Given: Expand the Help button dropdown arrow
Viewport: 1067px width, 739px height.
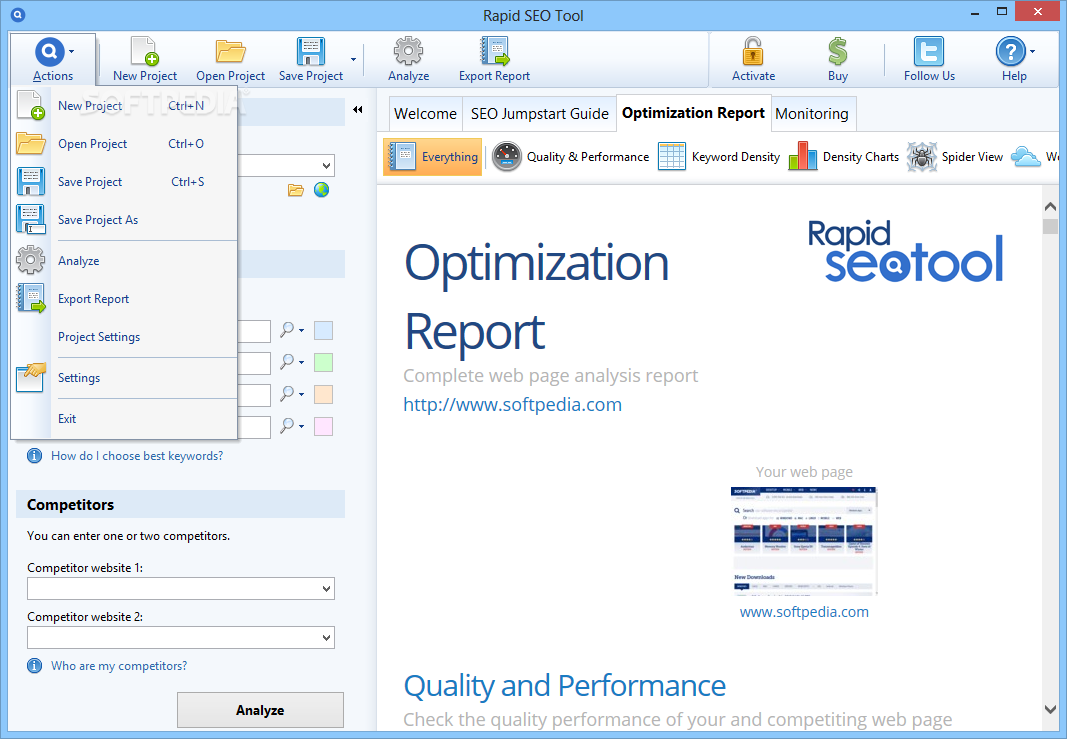Looking at the screenshot, I should click(1032, 51).
